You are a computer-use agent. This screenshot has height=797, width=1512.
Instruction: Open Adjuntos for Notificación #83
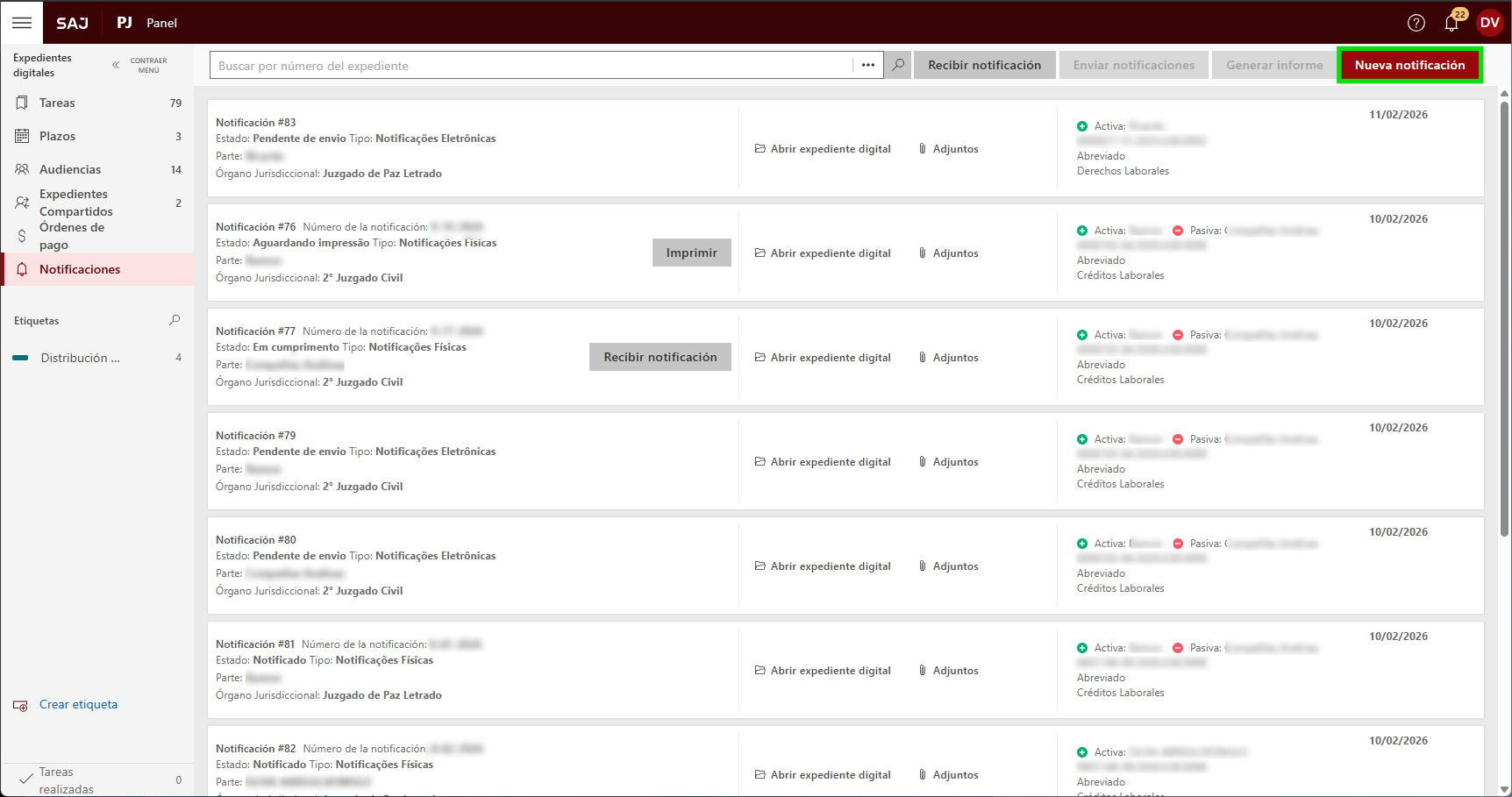(948, 149)
